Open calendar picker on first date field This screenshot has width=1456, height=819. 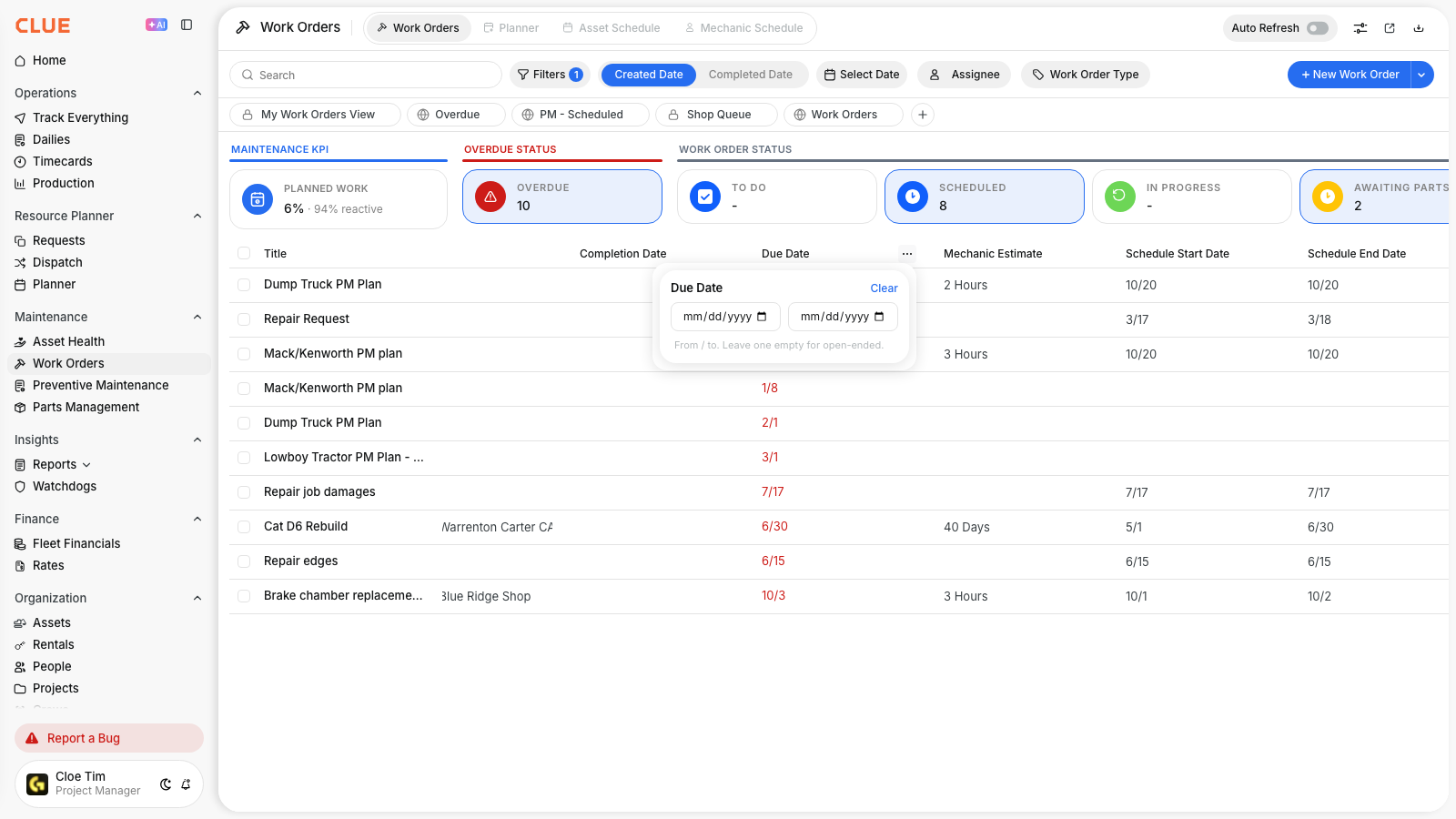click(x=762, y=317)
